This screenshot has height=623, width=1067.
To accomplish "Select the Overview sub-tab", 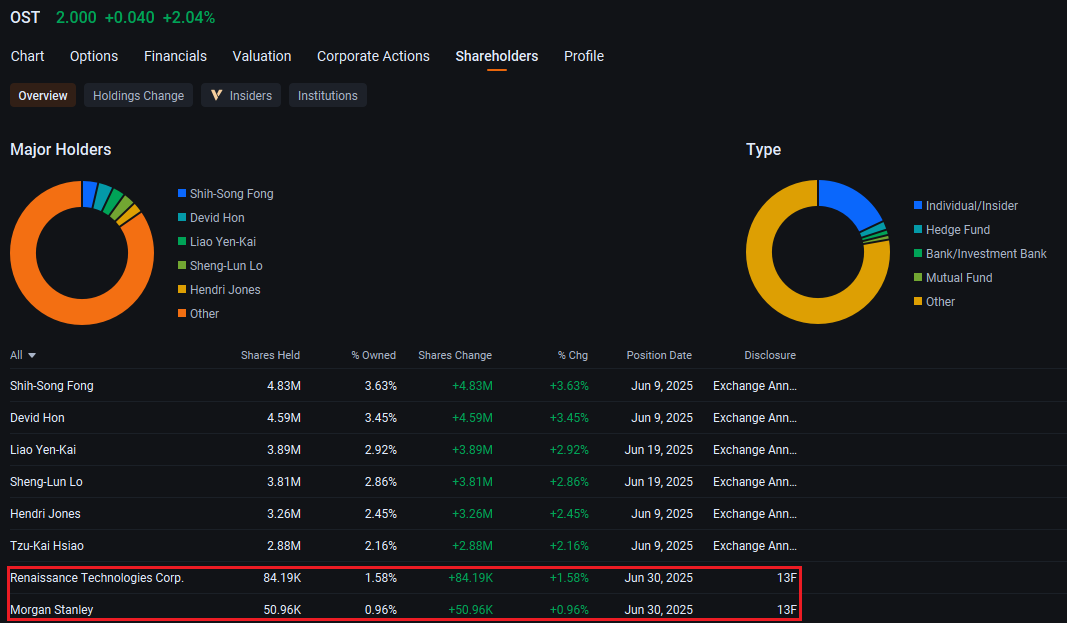I will [x=43, y=96].
